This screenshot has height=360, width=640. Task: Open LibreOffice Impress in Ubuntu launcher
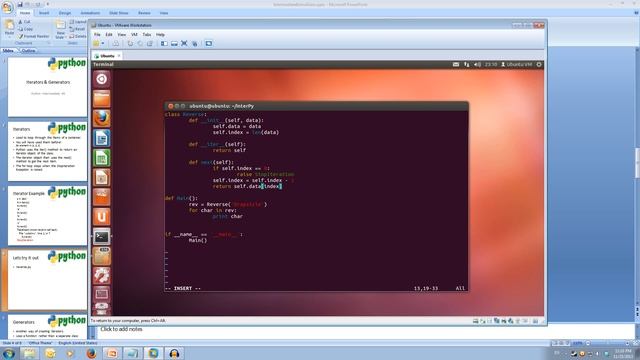(102, 177)
